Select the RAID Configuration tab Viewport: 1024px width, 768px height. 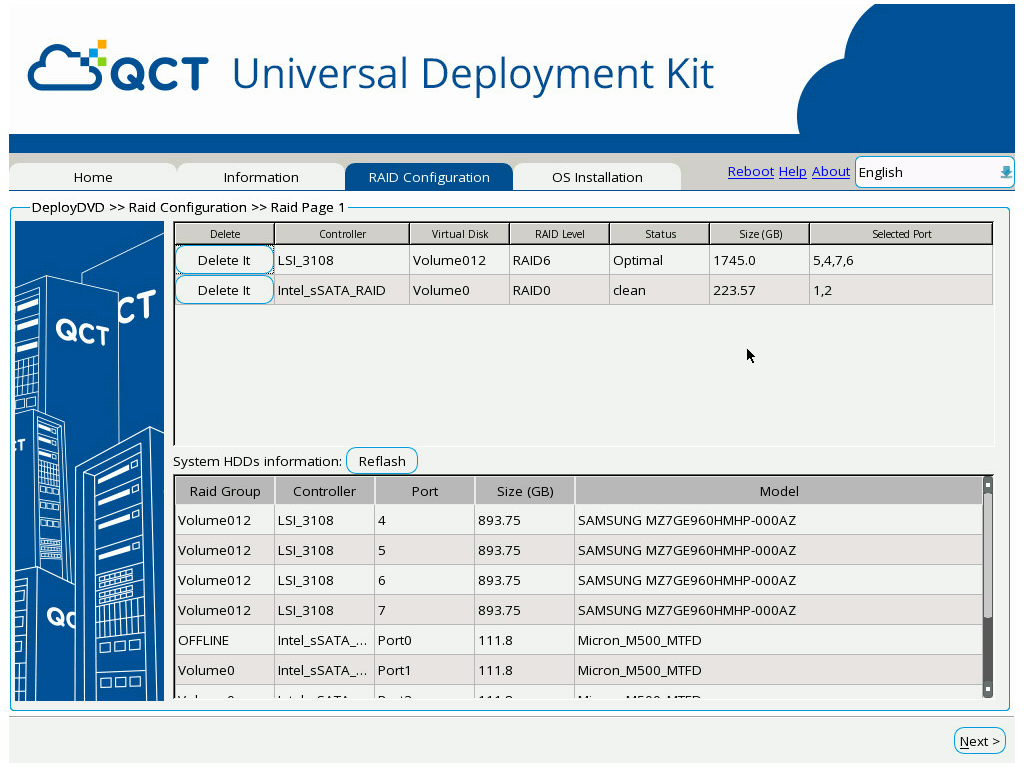[x=429, y=177]
